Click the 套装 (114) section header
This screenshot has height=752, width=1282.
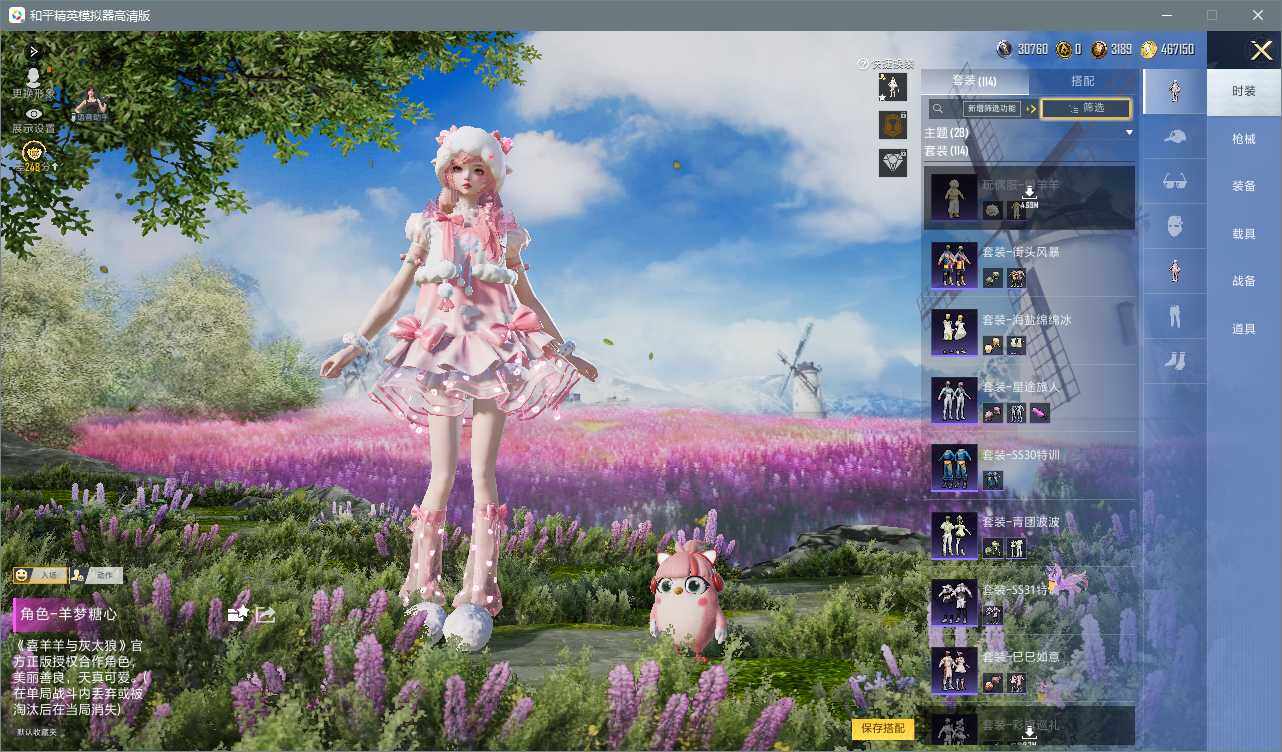coord(946,151)
